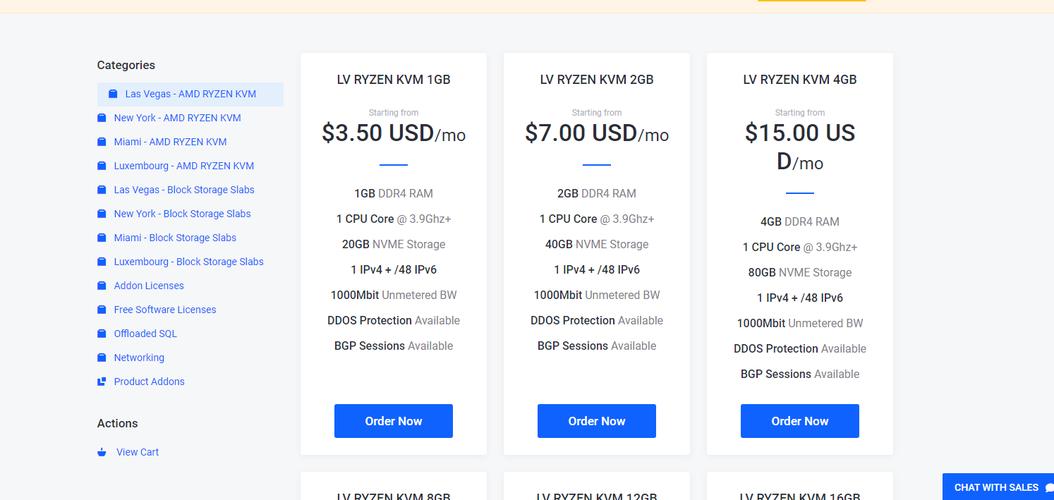Open the View Cart link

[137, 452]
